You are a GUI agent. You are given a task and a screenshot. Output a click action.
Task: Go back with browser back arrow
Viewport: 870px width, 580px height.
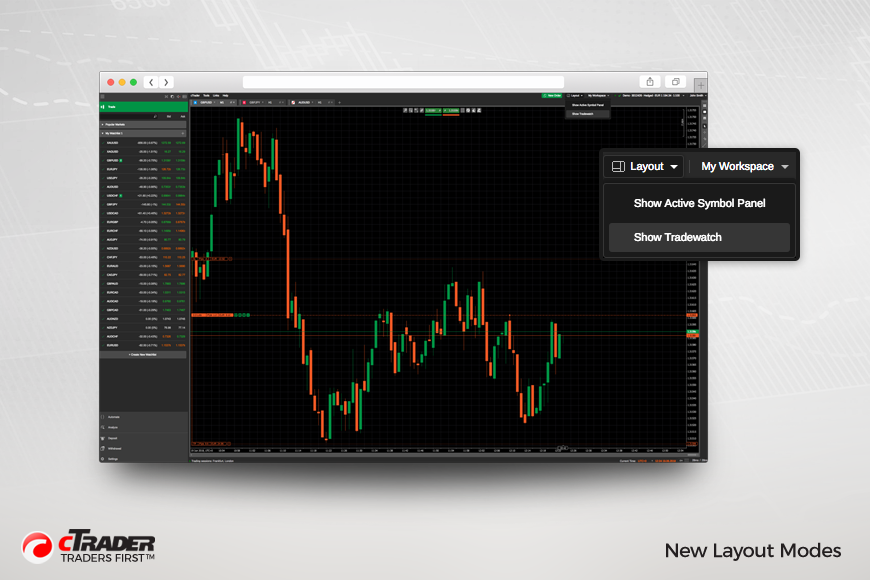click(x=151, y=82)
